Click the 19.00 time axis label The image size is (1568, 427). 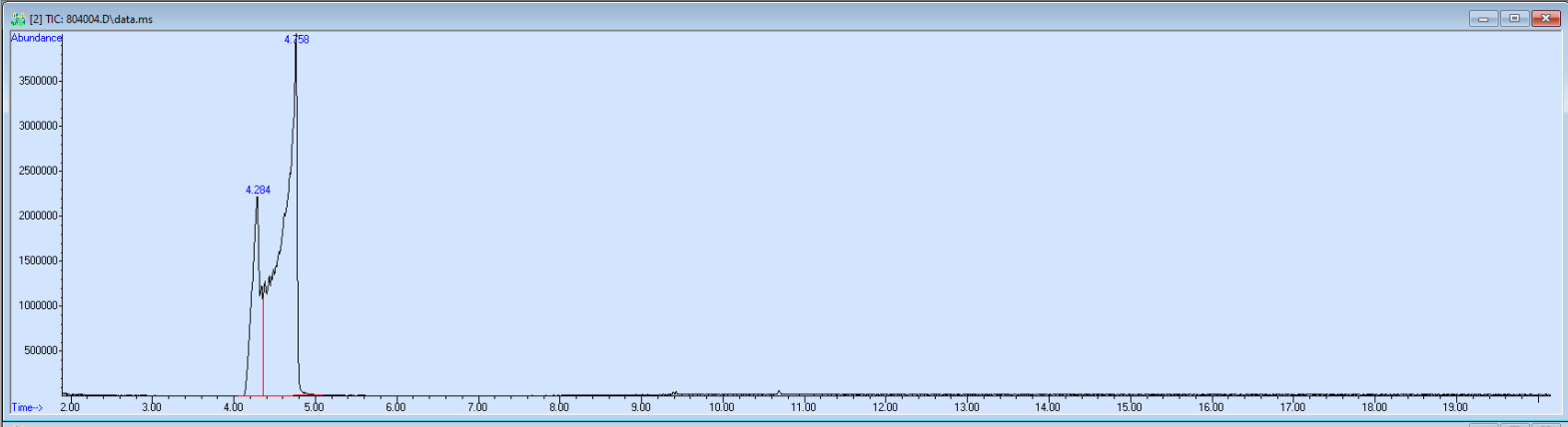point(1455,407)
